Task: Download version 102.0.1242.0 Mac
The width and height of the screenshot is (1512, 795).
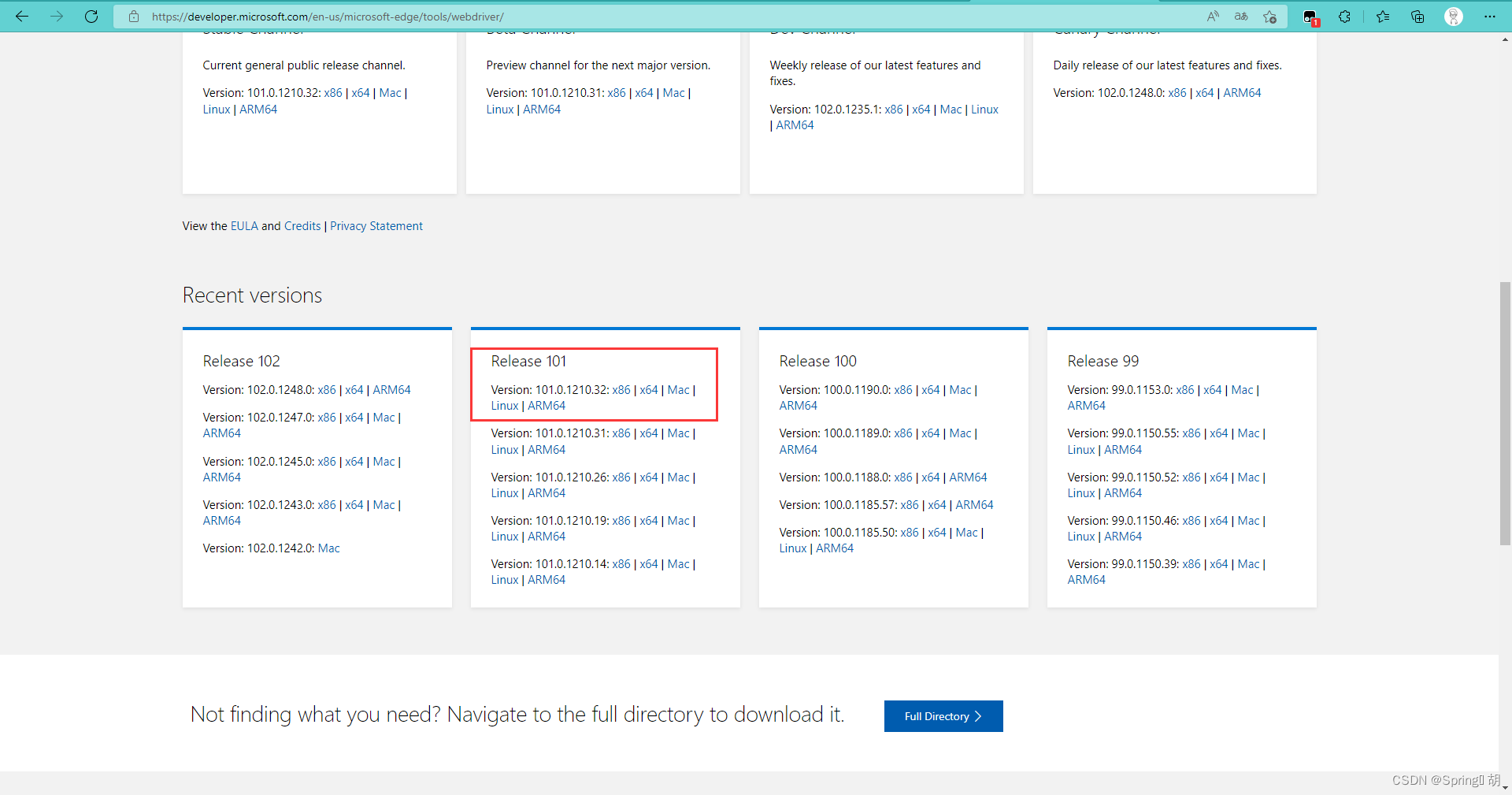Action: (329, 548)
